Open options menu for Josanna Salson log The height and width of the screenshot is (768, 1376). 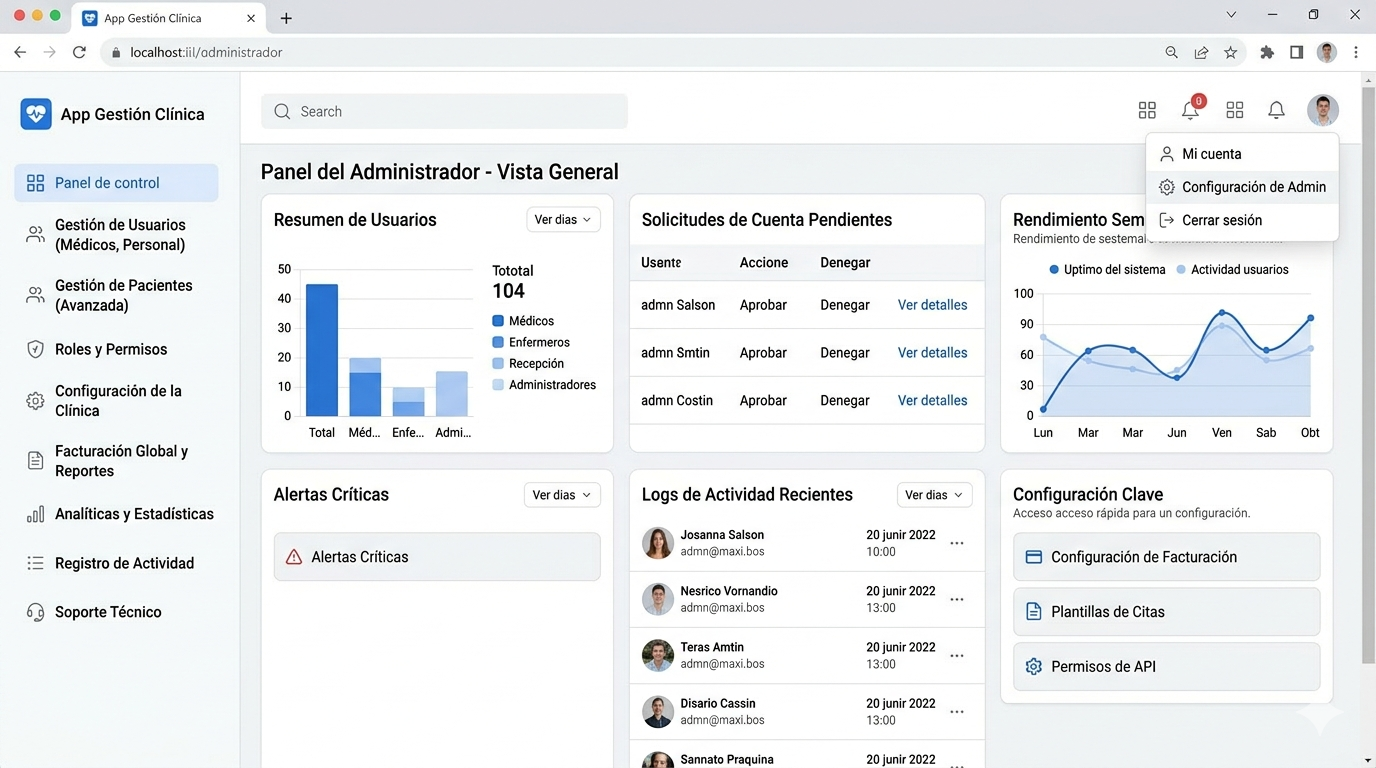957,543
